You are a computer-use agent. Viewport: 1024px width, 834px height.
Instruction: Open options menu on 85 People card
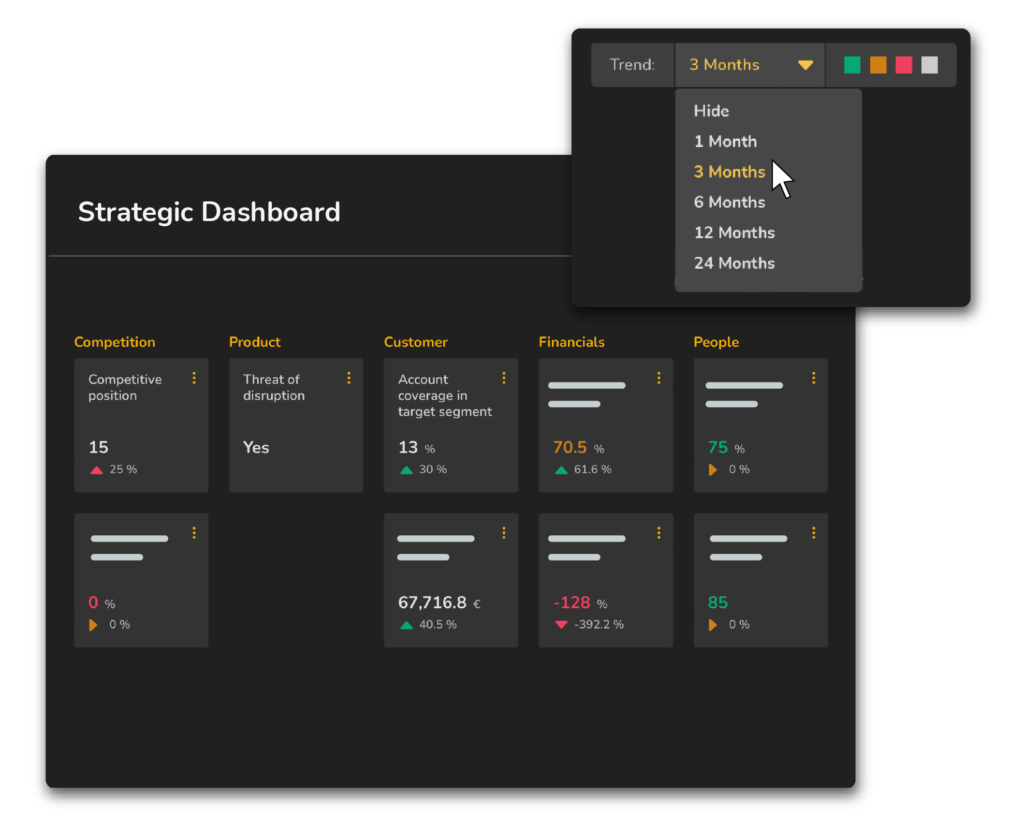tap(813, 533)
